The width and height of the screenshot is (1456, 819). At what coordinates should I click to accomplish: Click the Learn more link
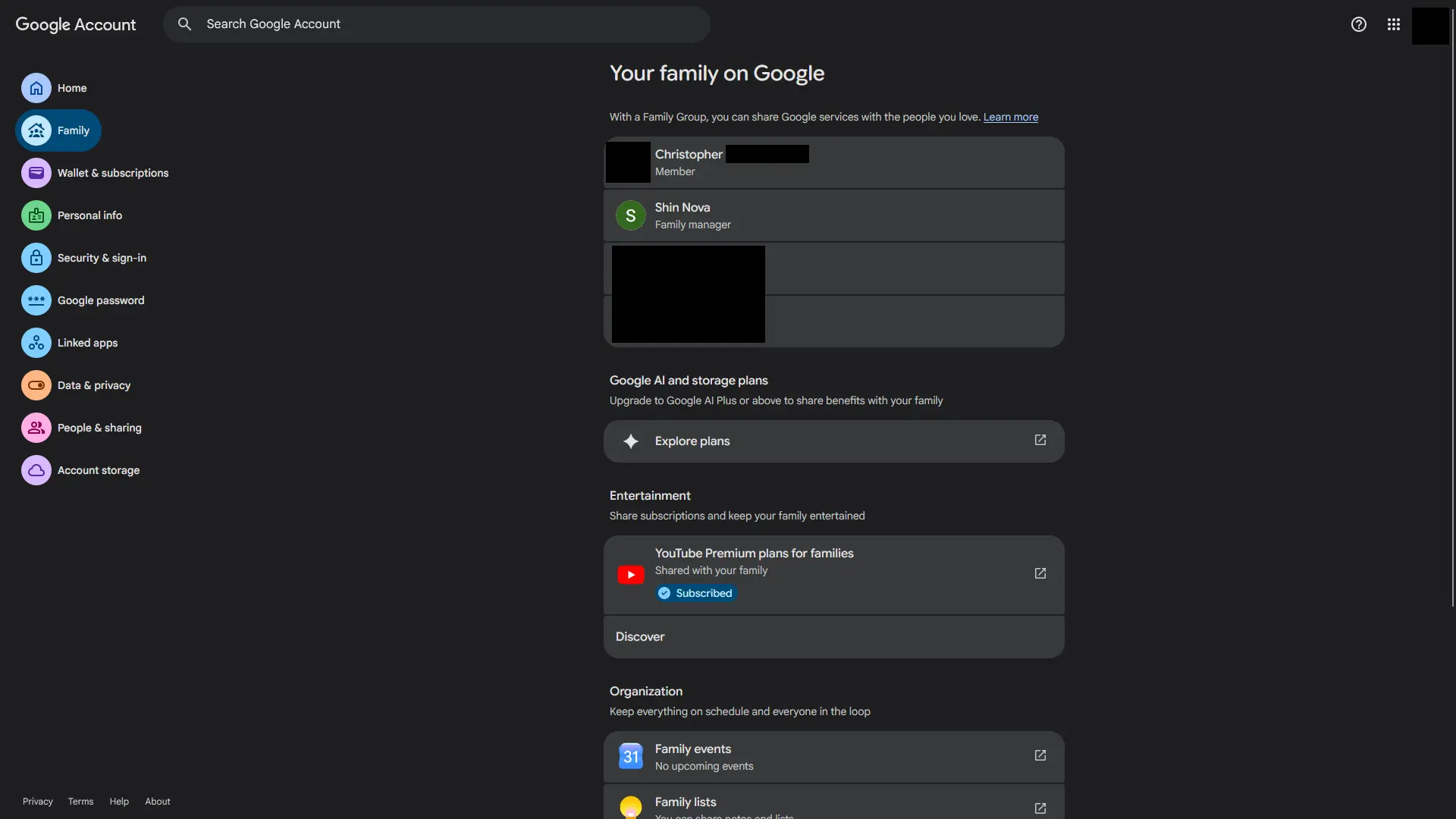pos(1011,117)
